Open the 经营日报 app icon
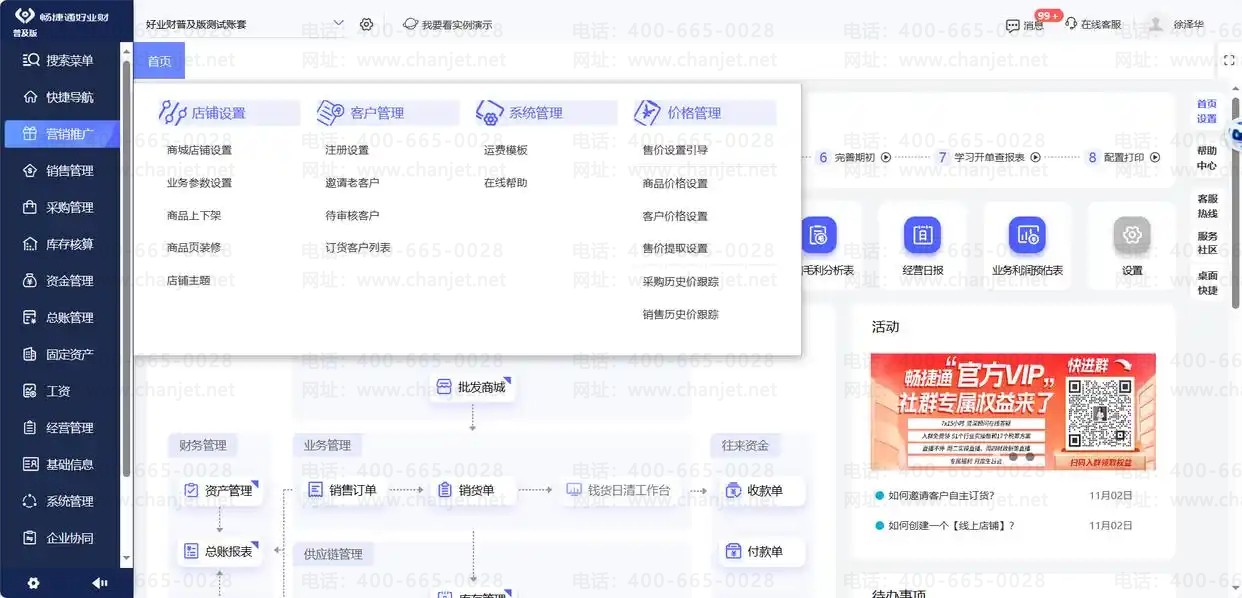 click(x=922, y=235)
